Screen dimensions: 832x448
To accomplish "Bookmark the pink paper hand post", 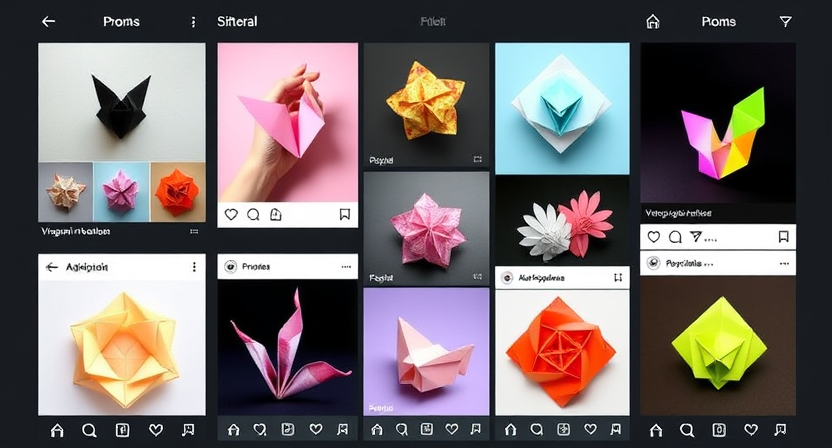I will coord(344,214).
